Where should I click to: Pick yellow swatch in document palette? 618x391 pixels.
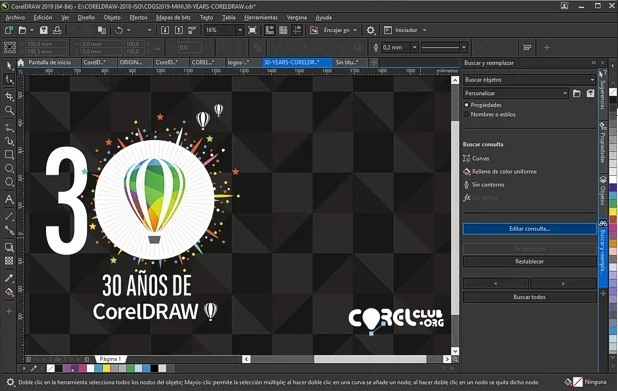click(x=106, y=368)
